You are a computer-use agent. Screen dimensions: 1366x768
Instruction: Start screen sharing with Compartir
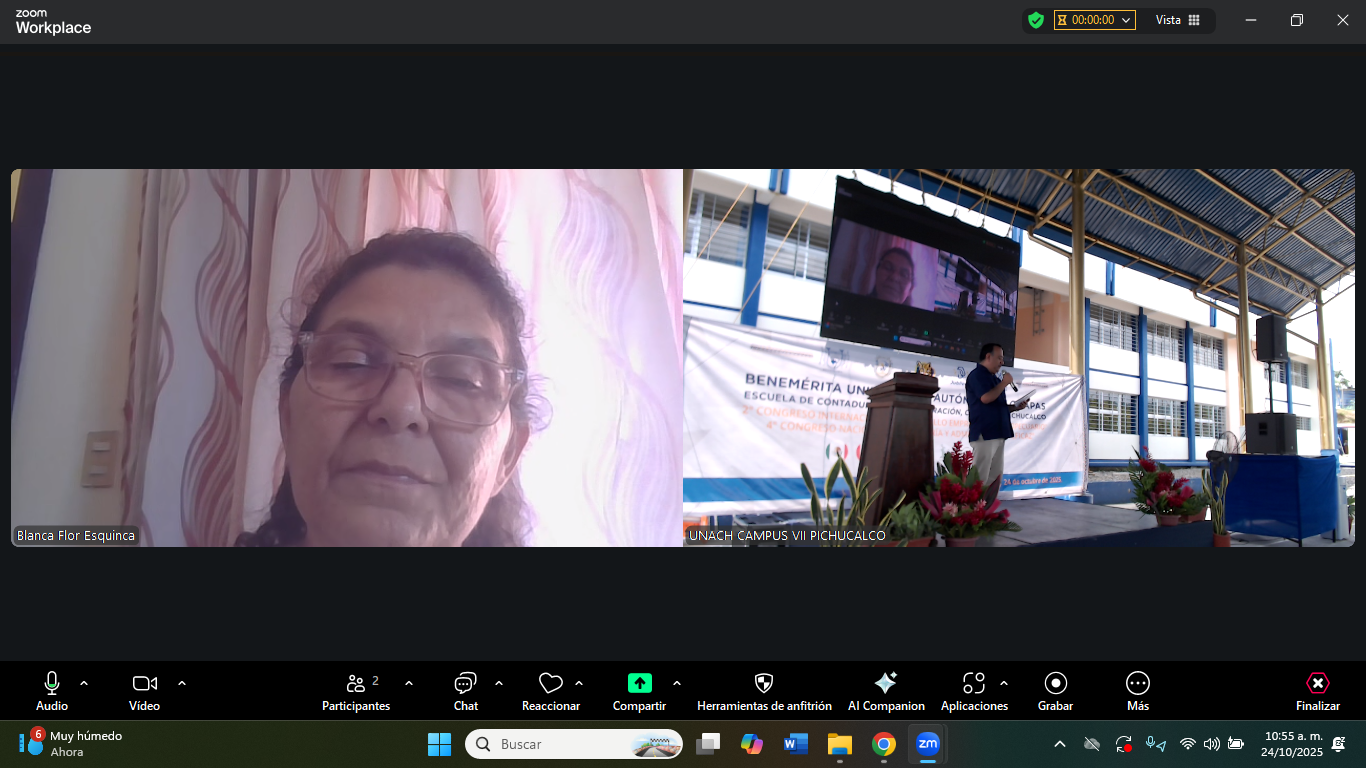point(639,684)
